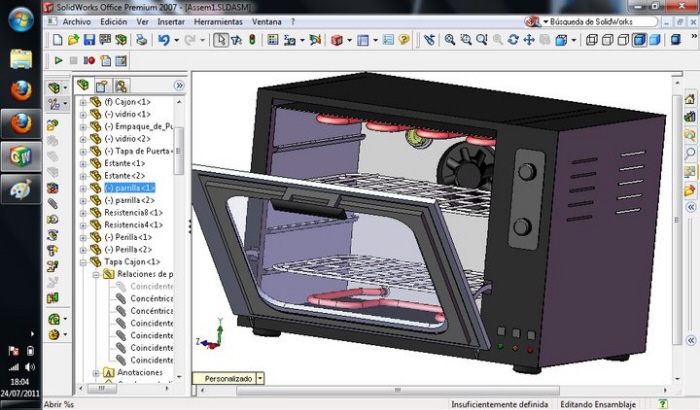Image resolution: width=700 pixels, height=410 pixels.
Task: Open the Insertar menu
Action: point(171,21)
